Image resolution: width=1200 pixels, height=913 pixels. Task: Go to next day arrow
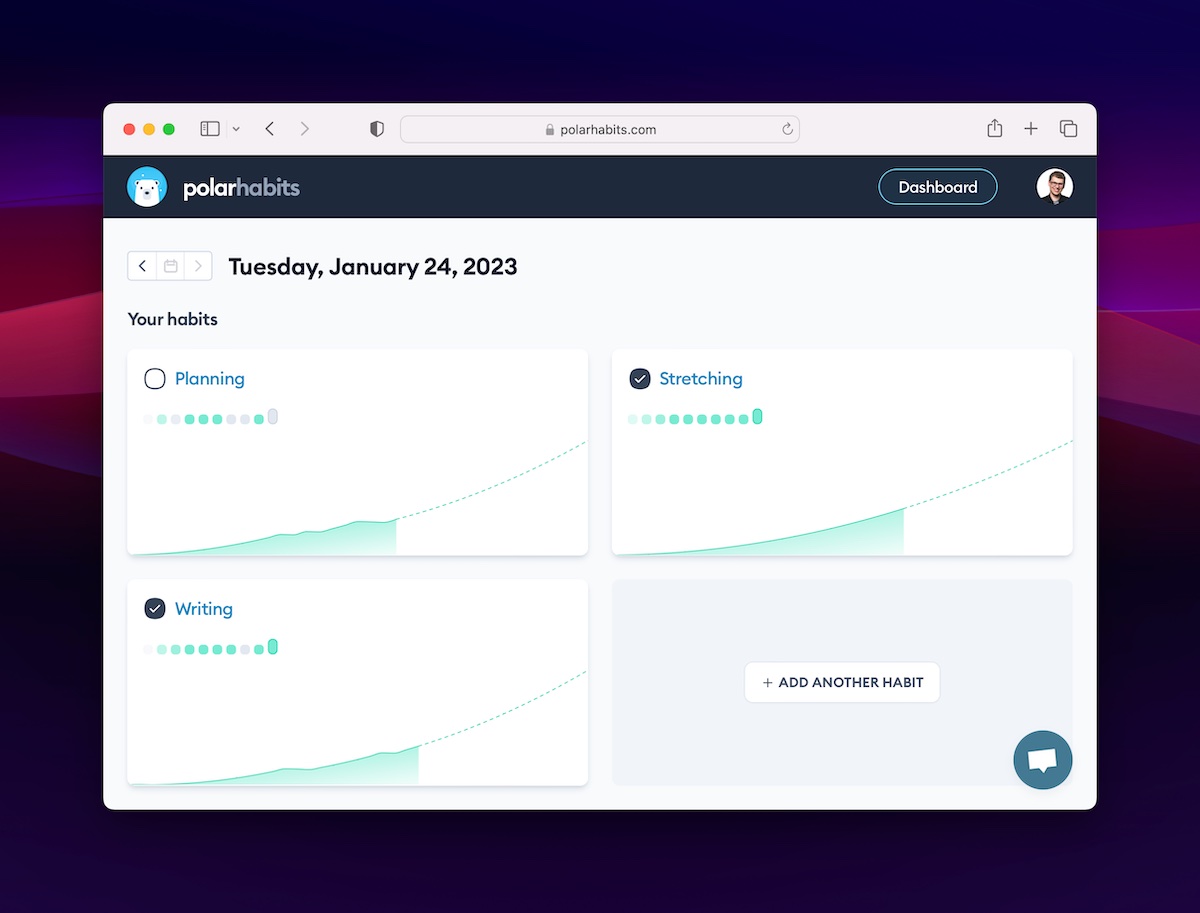[198, 266]
